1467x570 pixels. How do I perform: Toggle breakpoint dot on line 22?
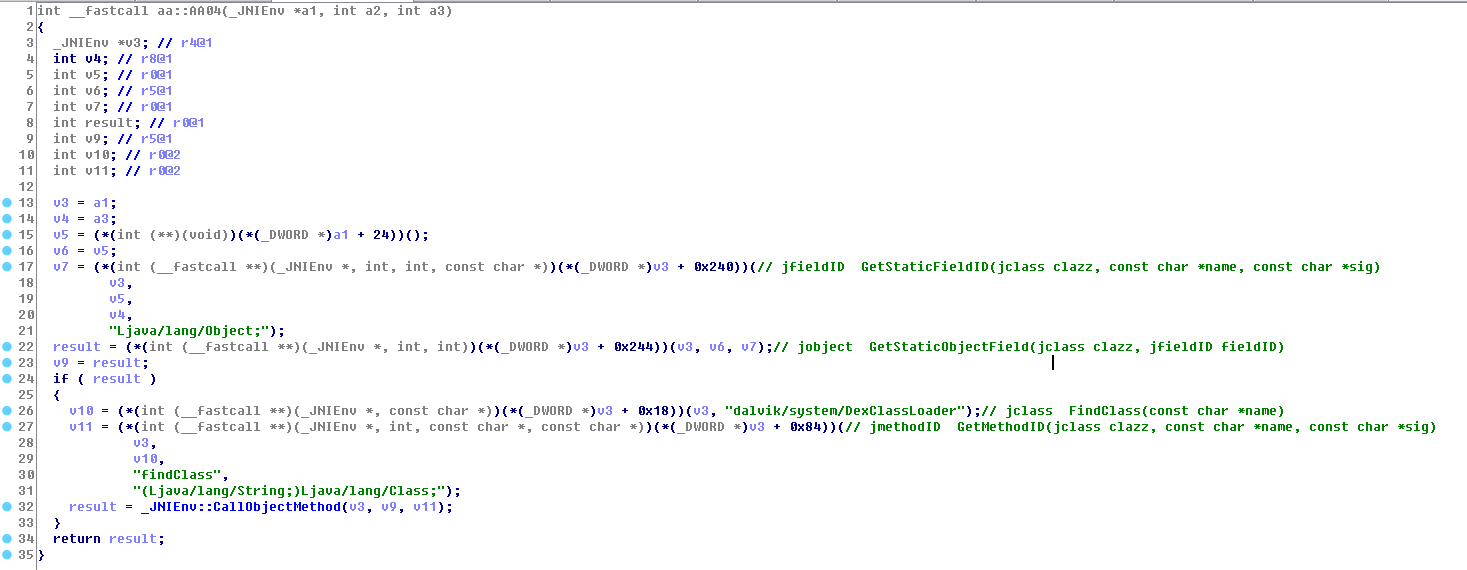(x=7, y=347)
